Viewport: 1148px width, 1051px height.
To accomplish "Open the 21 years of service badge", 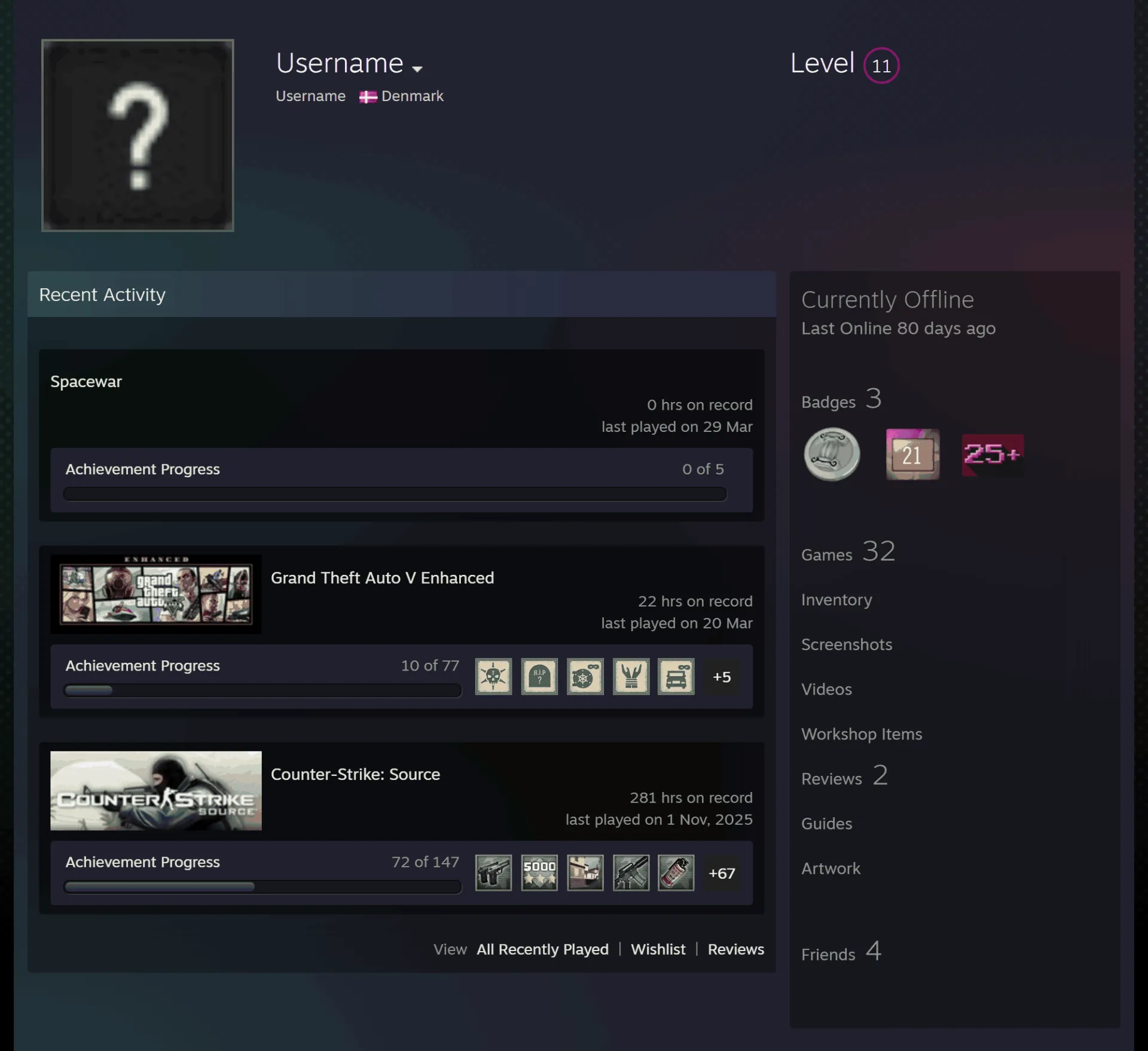I will 912,454.
